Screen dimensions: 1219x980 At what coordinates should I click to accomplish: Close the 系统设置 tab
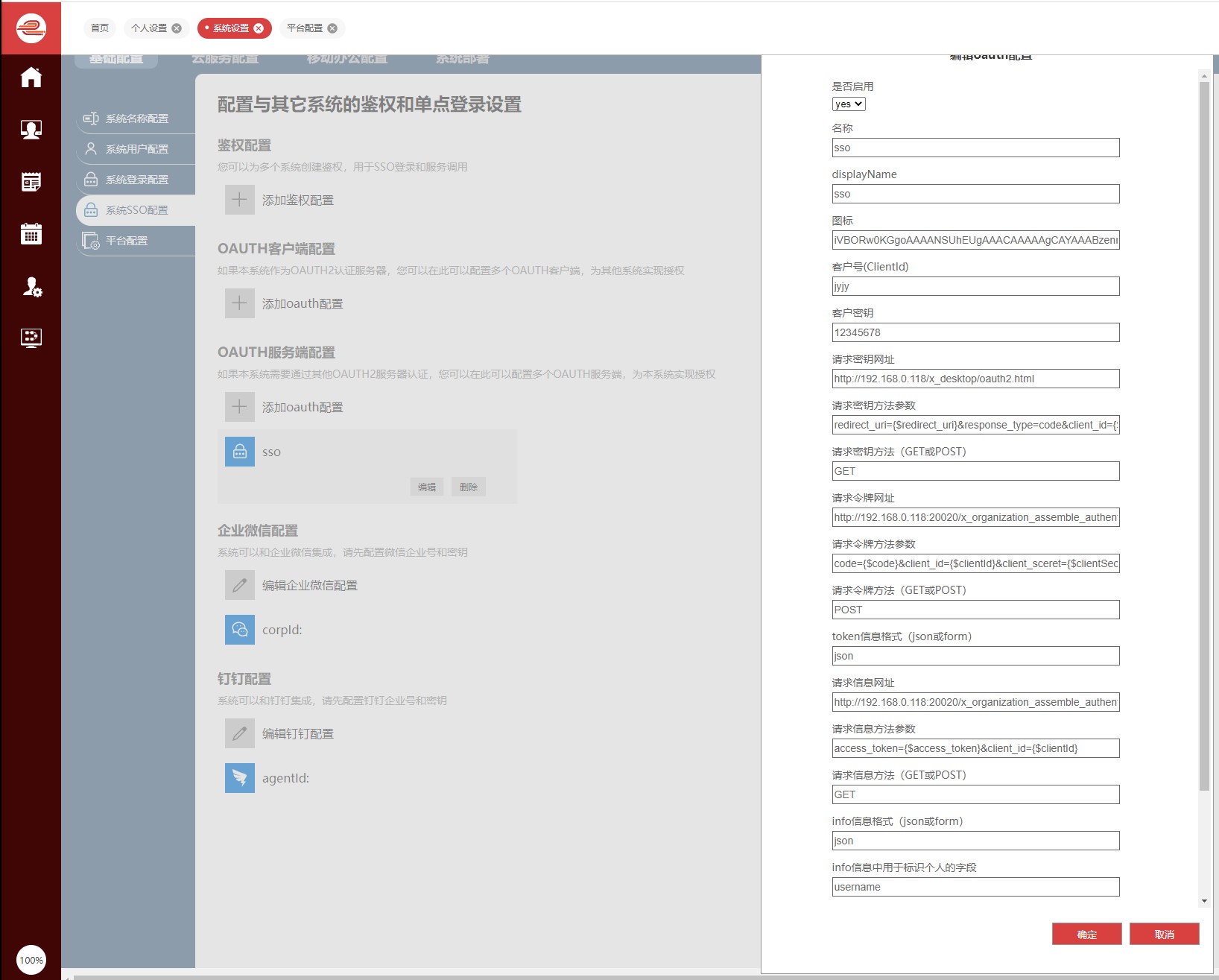[259, 28]
